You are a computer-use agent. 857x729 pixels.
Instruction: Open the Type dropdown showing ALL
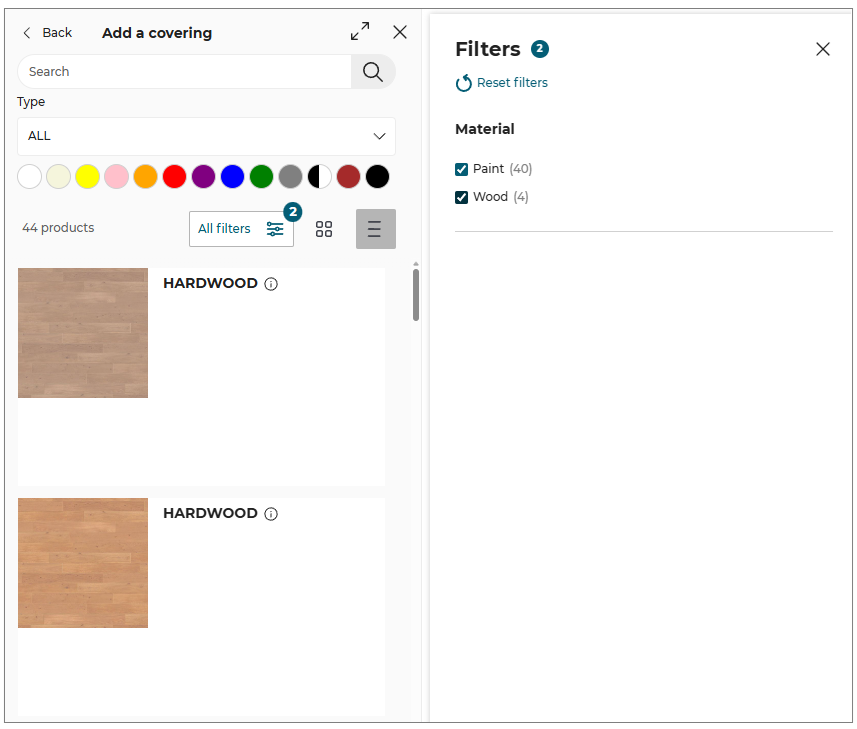[206, 136]
